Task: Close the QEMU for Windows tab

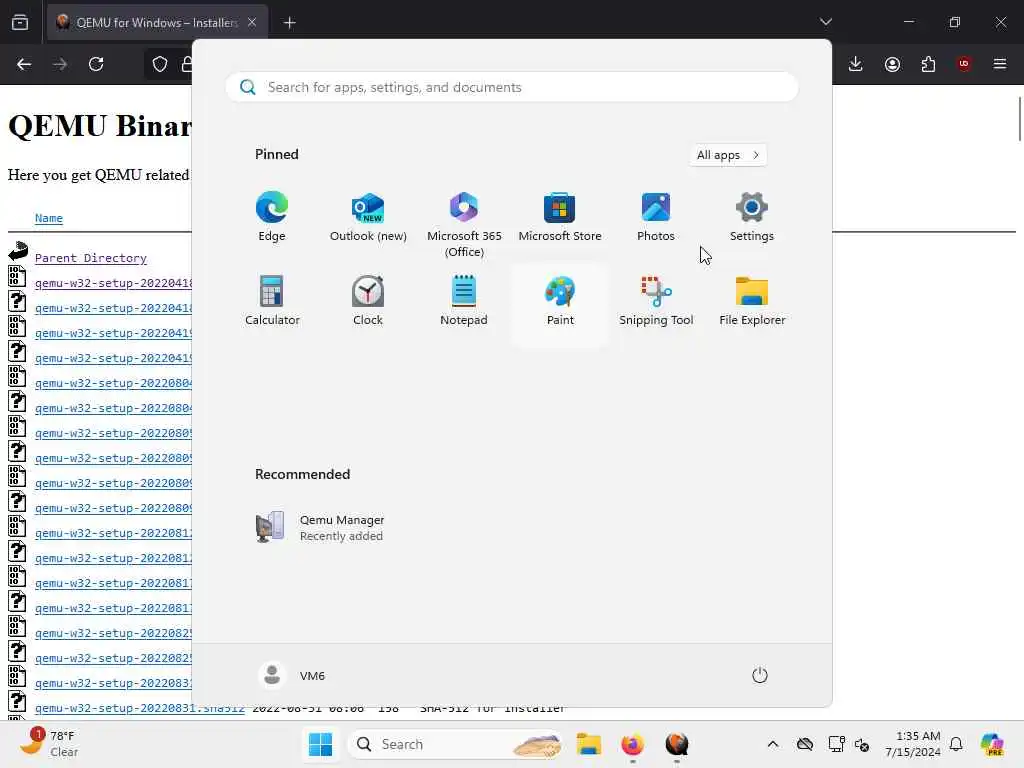Action: [252, 23]
